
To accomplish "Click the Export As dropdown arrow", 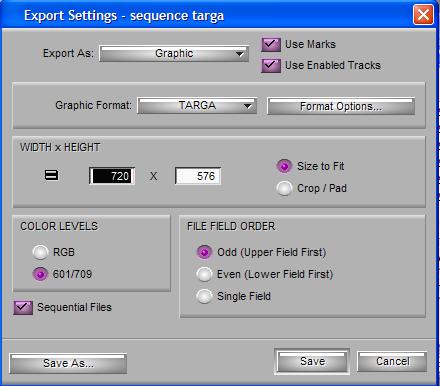I will point(239,54).
